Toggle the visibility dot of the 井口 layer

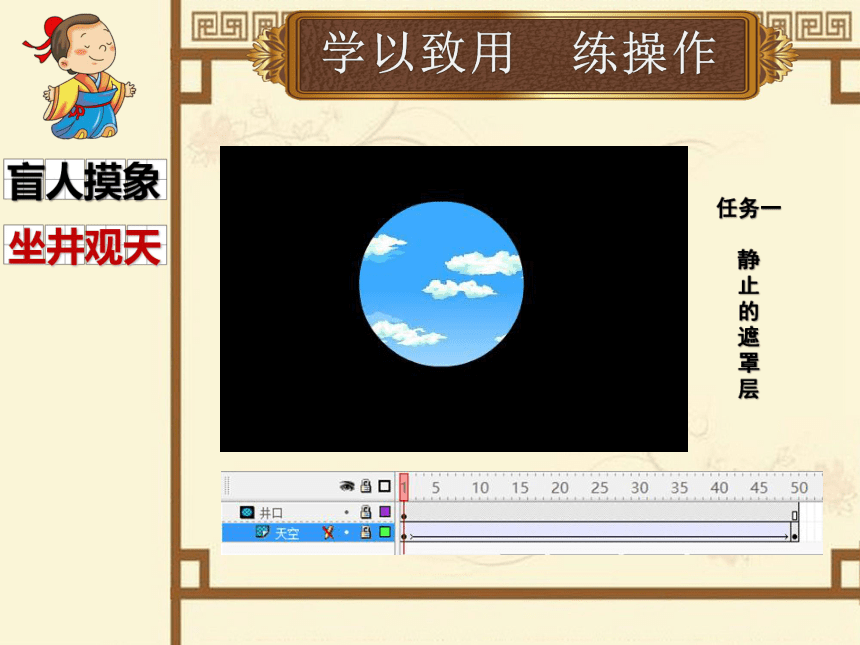tap(347, 512)
